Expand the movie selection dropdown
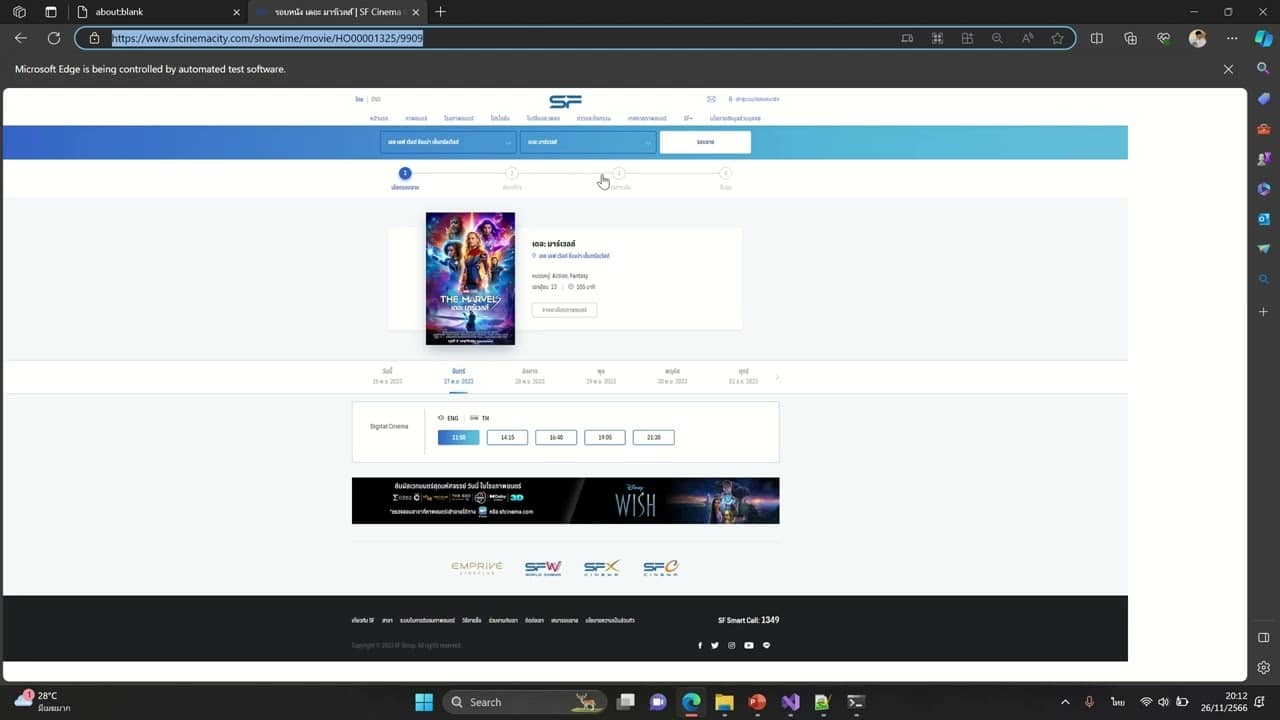 tap(588, 142)
